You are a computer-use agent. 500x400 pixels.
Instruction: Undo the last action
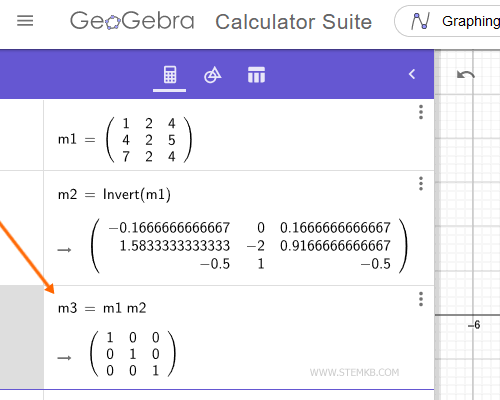click(x=466, y=75)
